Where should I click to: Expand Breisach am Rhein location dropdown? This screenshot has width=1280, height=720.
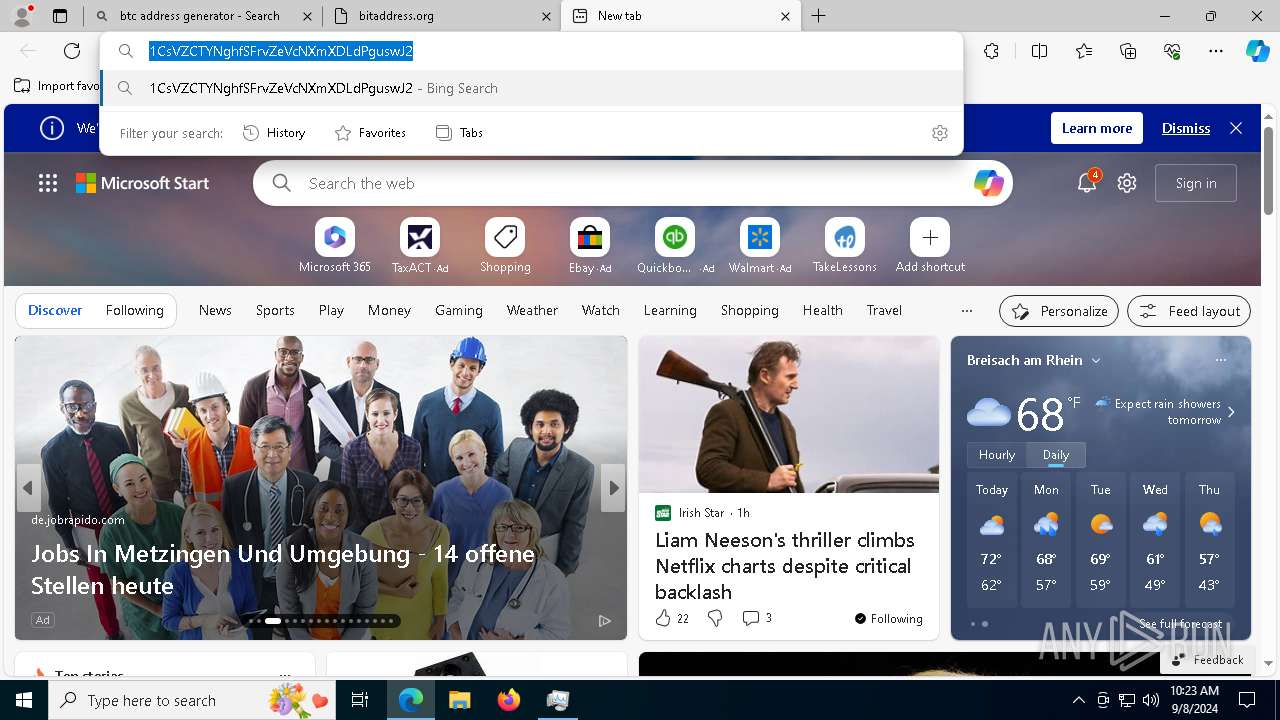[1096, 360]
